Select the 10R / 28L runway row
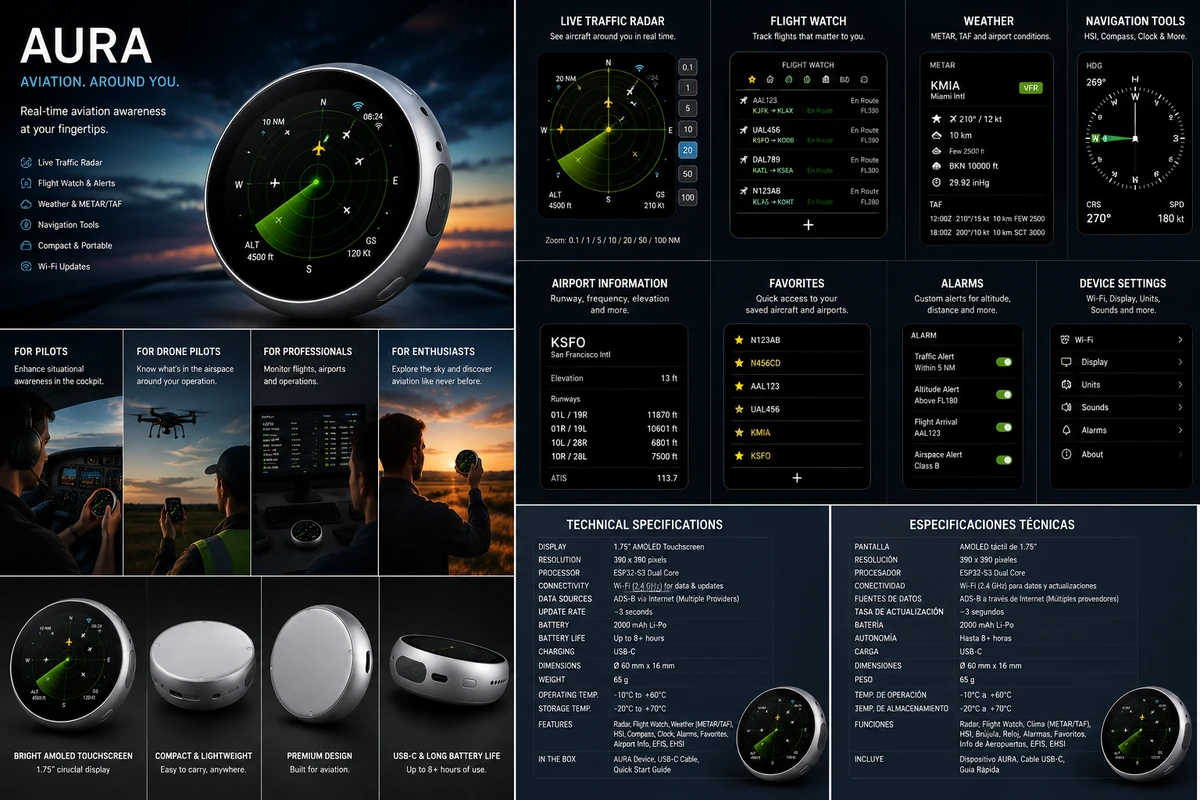Image resolution: width=1200 pixels, height=800 pixels. (x=614, y=456)
